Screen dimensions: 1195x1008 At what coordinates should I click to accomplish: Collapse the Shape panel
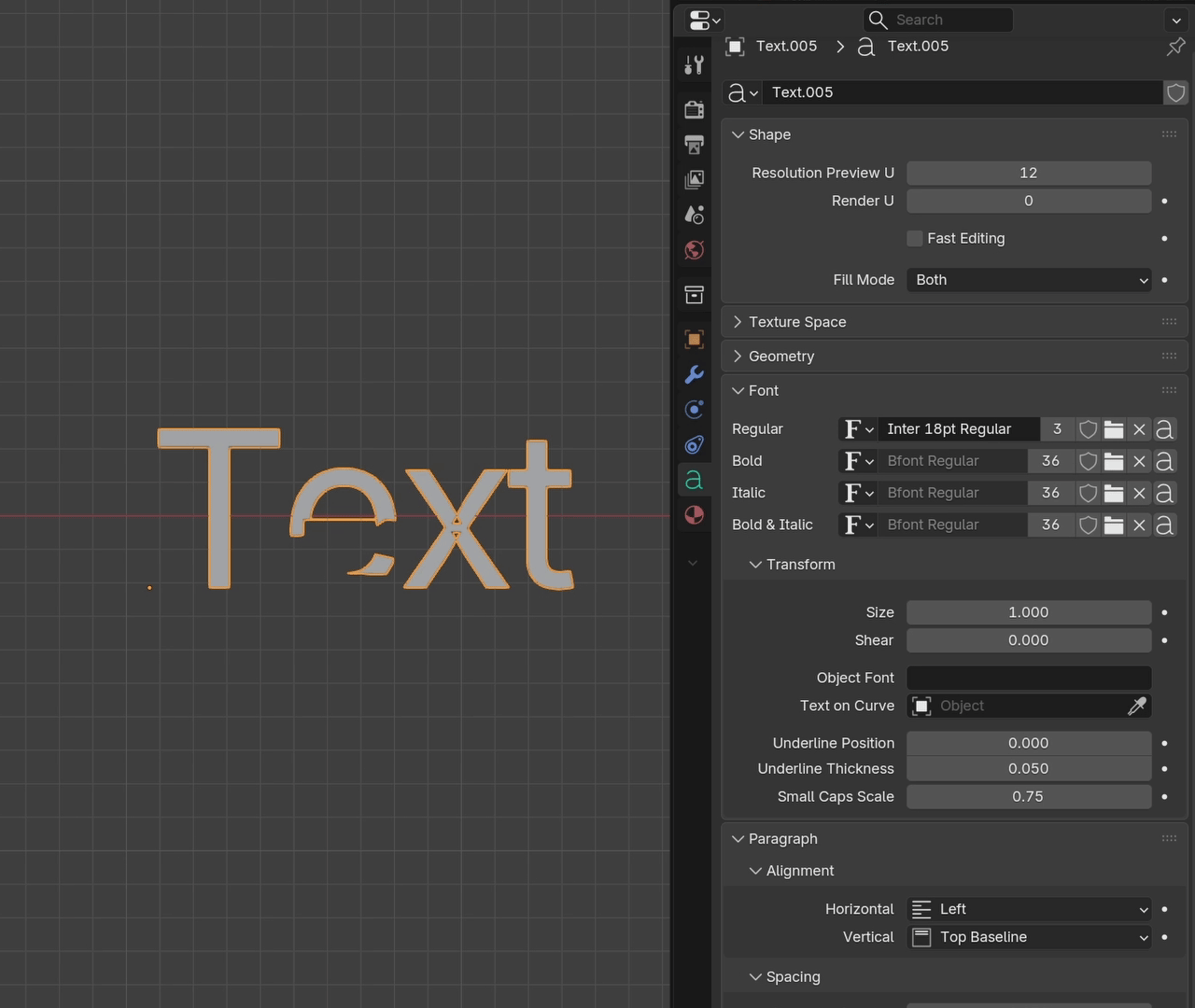point(953,134)
